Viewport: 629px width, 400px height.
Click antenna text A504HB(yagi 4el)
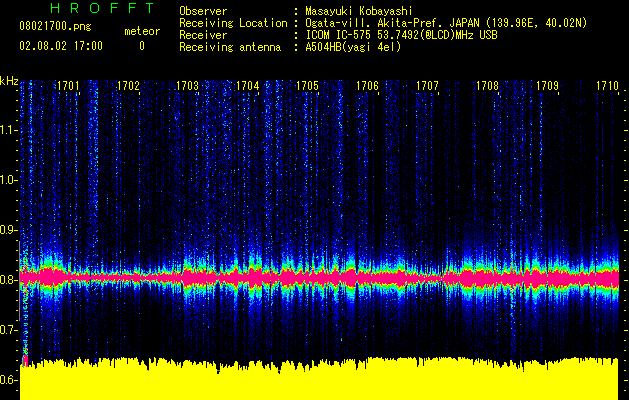353,47
